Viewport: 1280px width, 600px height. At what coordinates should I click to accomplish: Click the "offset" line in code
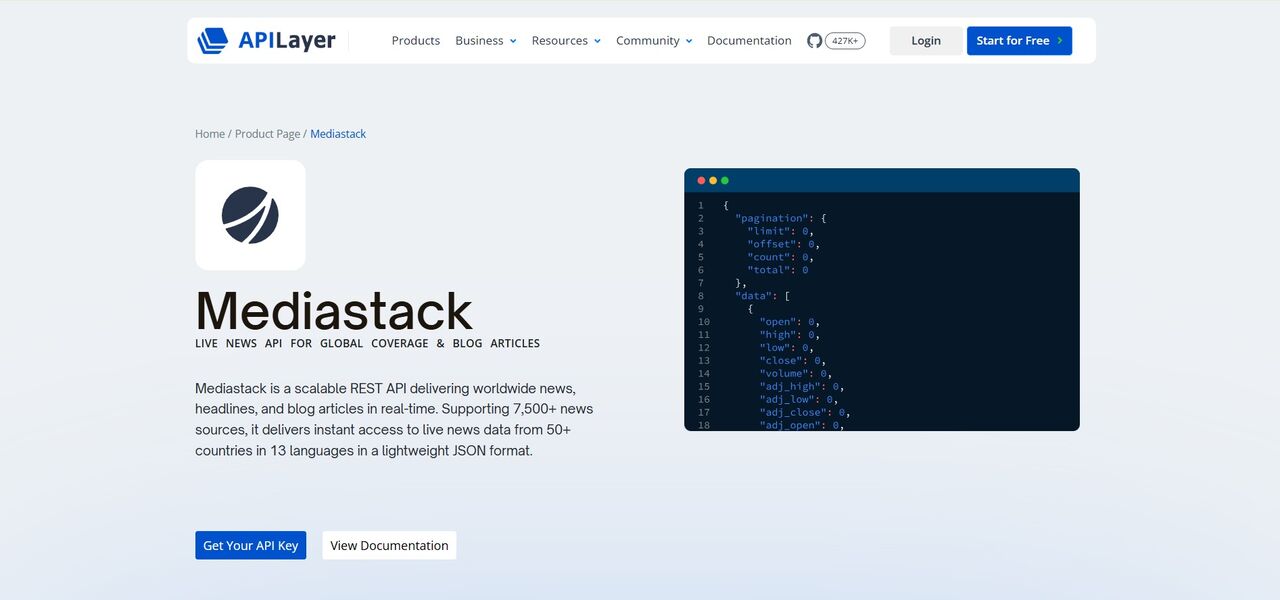pos(783,244)
